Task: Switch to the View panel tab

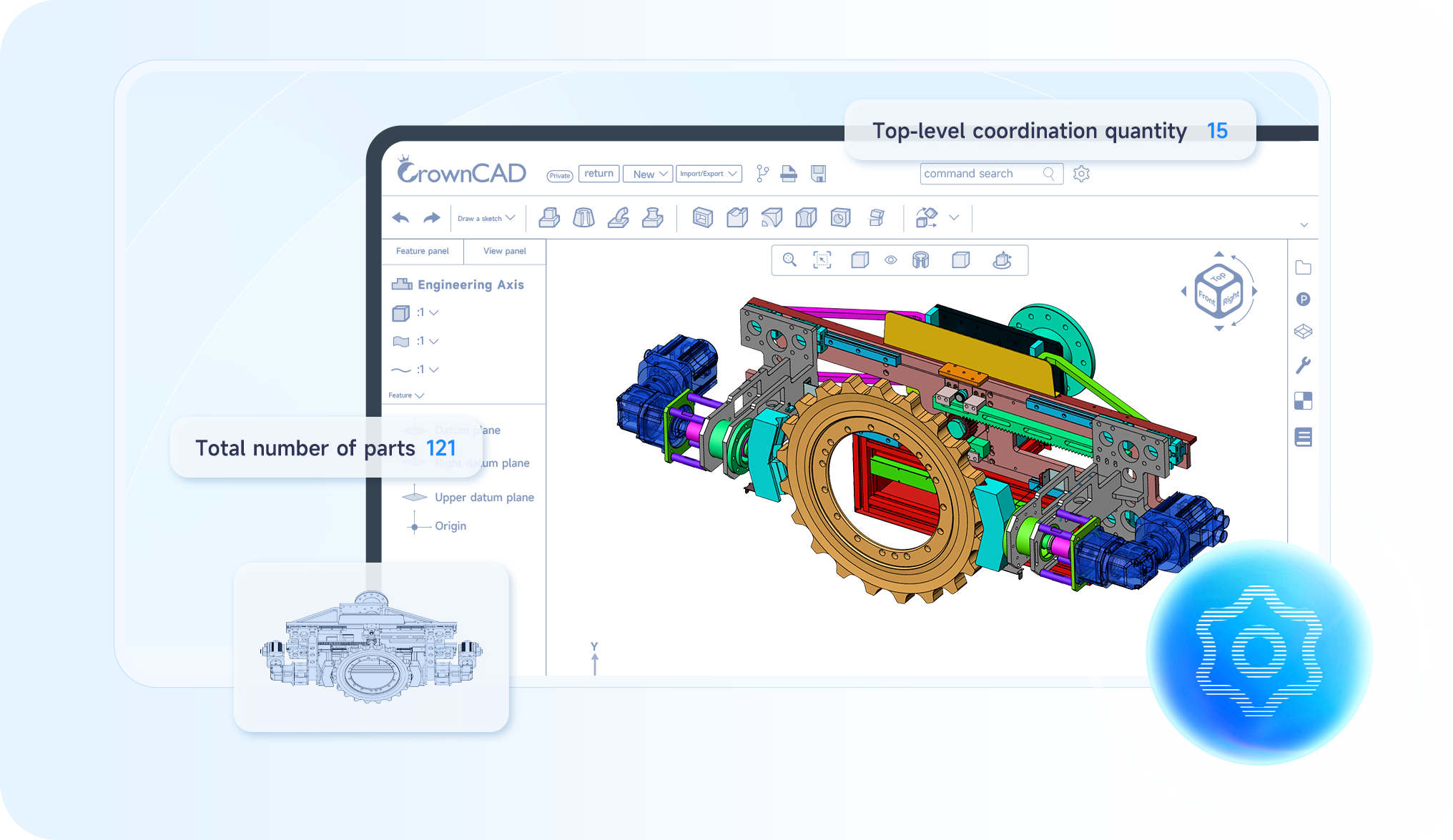Action: click(x=505, y=251)
